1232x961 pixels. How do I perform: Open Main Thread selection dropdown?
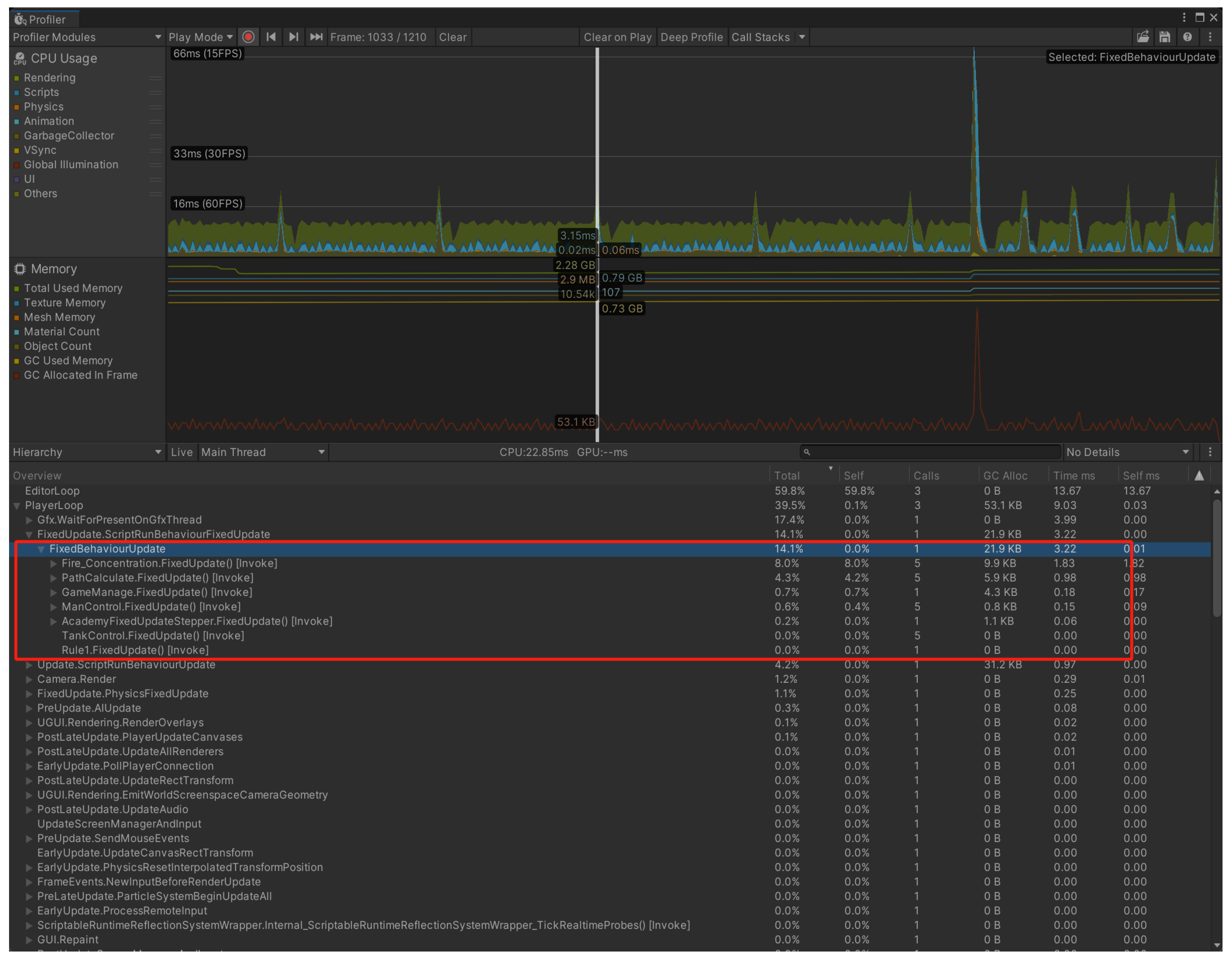(x=263, y=452)
